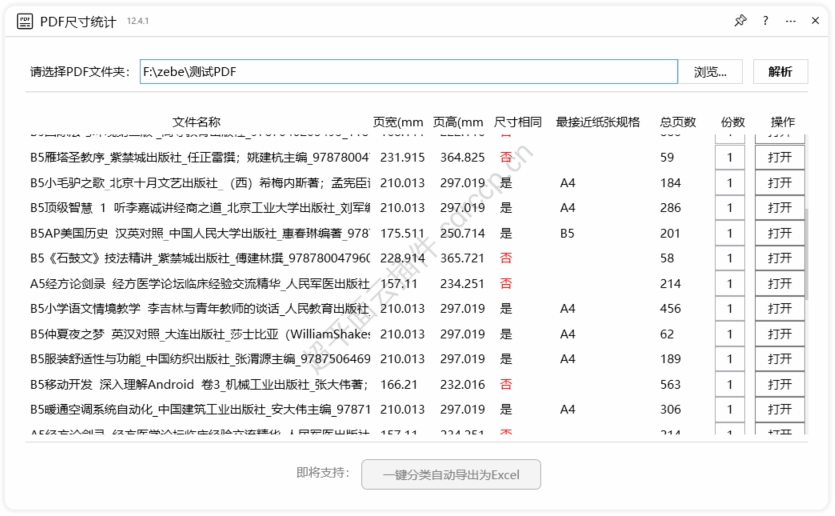This screenshot has width=835, height=516.
Task: Edit copies field for B5AP美国历史 row
Action: pyautogui.click(x=730, y=233)
